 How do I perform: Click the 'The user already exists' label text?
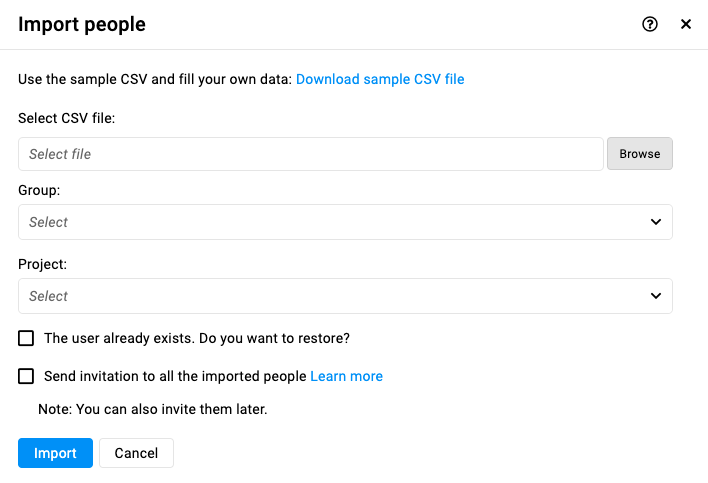(x=197, y=338)
